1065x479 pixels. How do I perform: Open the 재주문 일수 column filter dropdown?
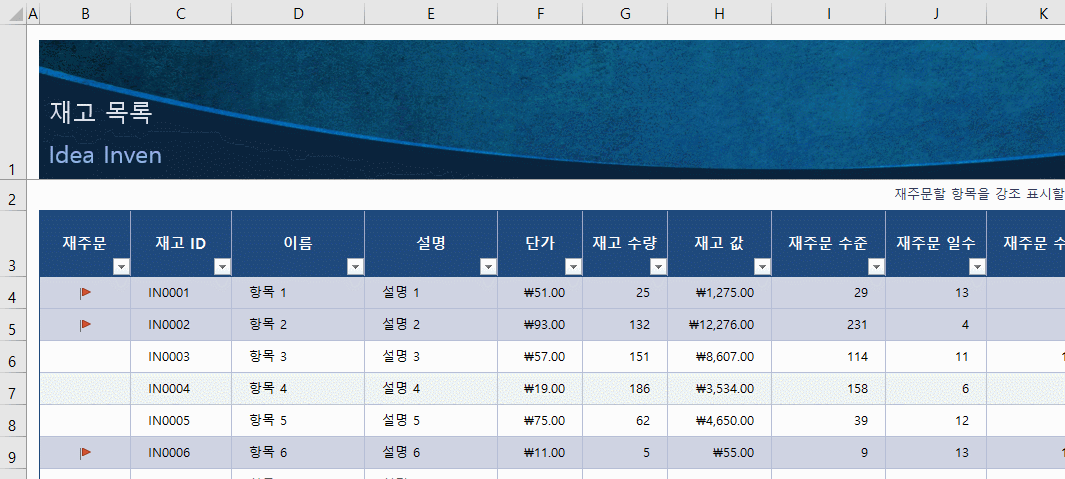[977, 267]
